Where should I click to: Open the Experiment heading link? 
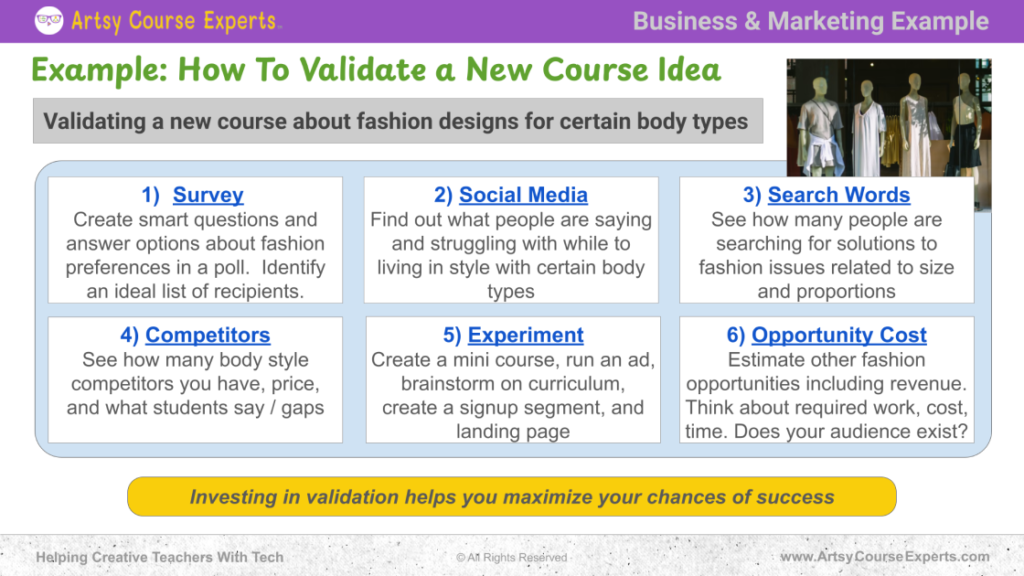[525, 335]
